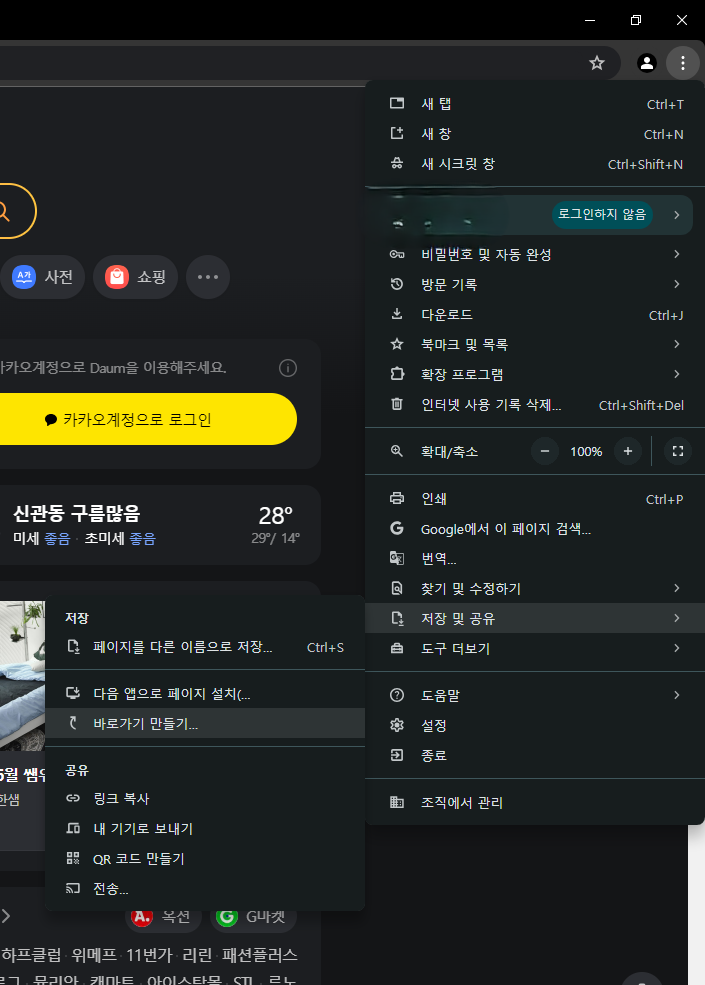Viewport: 705px width, 985px height.
Task: Click the help question-mark icon beside 도움말
Action: pyautogui.click(x=397, y=695)
